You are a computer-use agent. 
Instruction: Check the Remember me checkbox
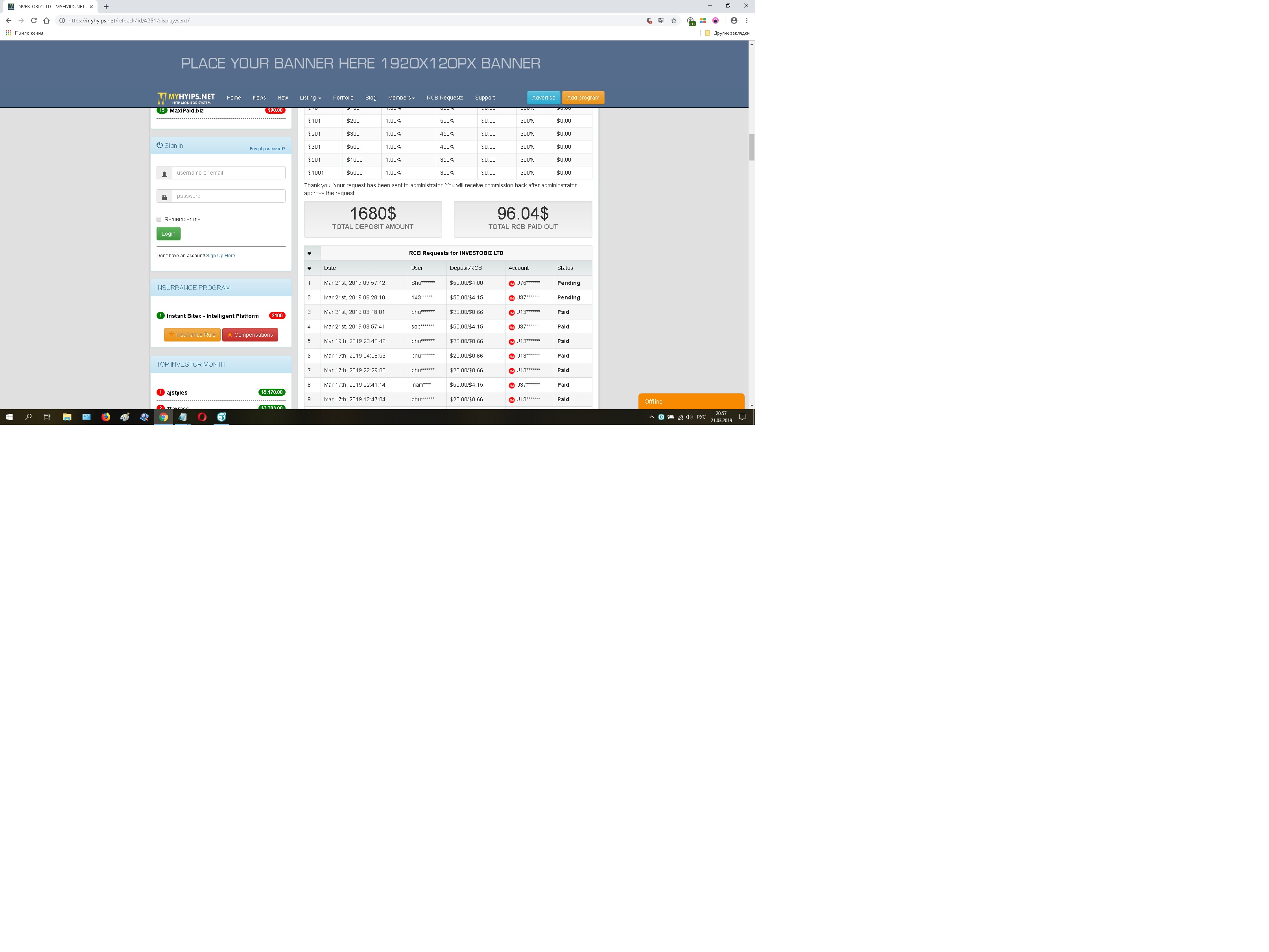click(x=159, y=219)
